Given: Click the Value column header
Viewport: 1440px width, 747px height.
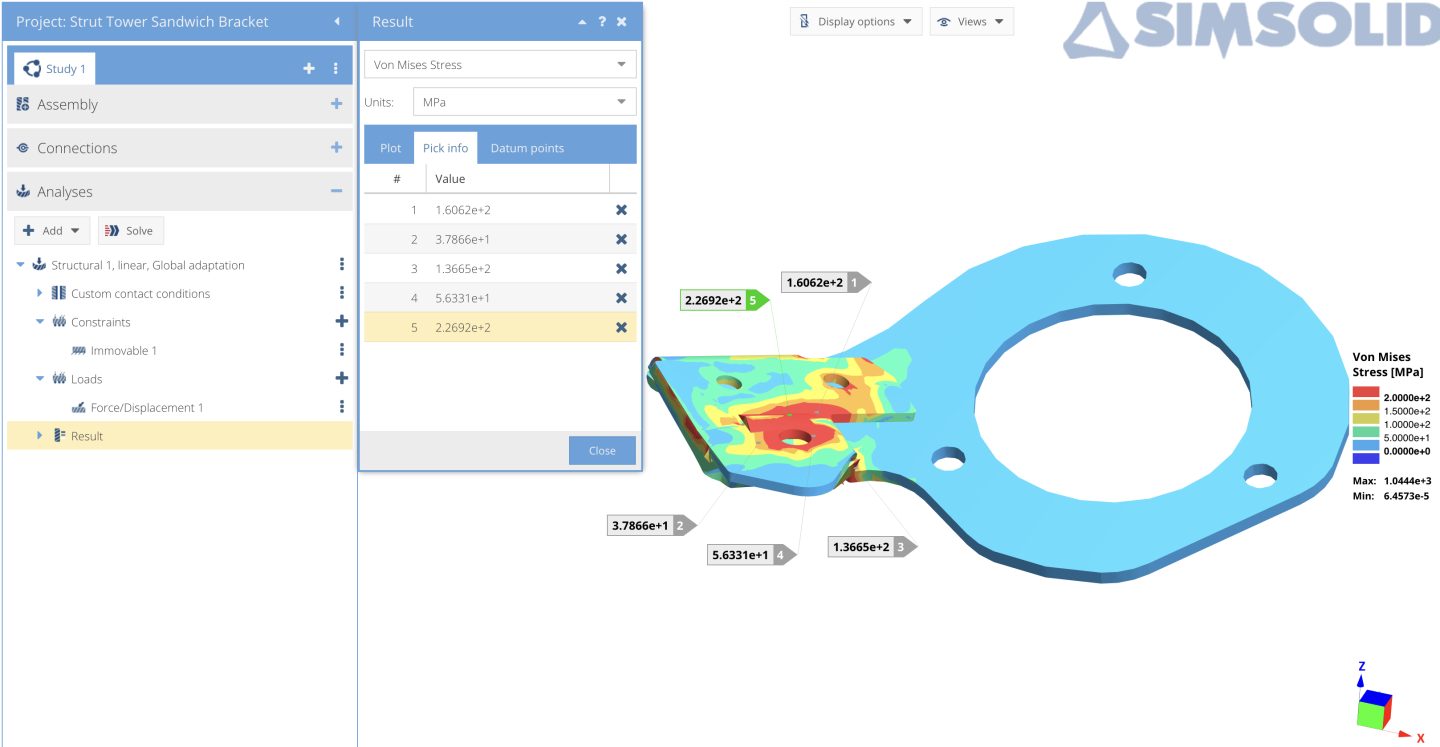Looking at the screenshot, I should click(517, 179).
